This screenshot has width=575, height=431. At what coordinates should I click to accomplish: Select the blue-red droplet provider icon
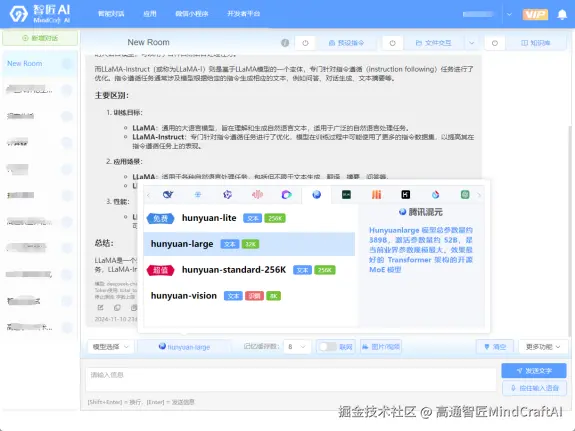coord(435,194)
